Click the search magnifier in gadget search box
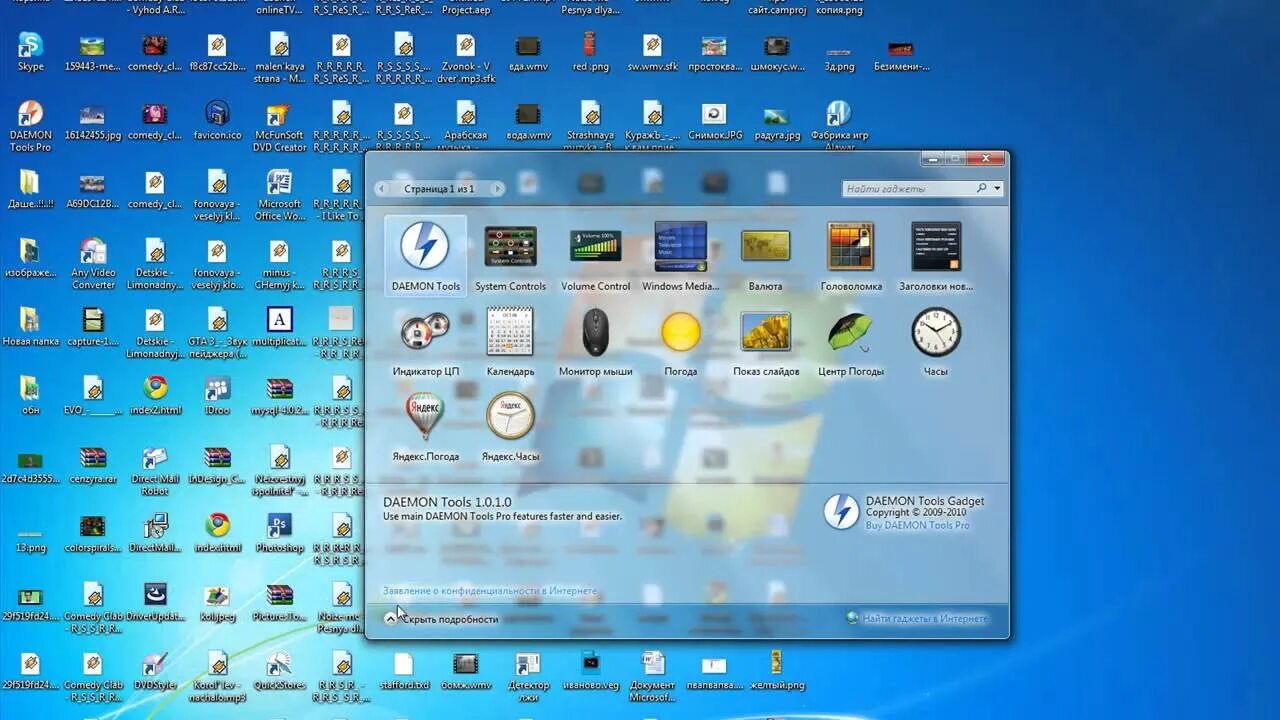1280x720 pixels. coord(982,188)
